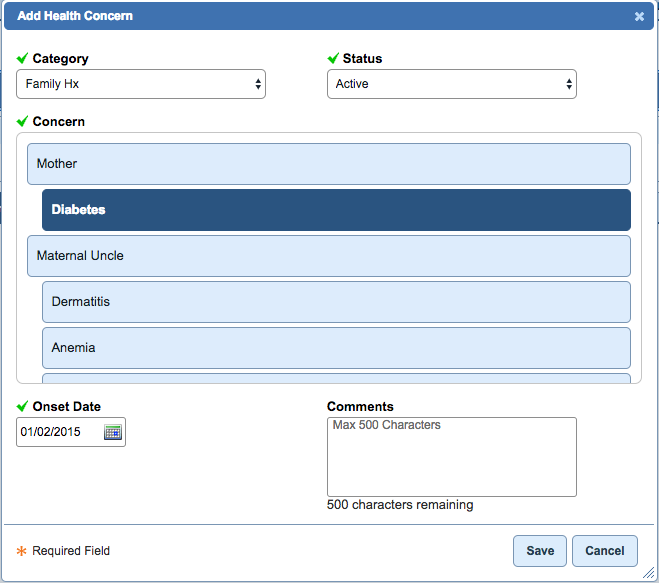Click the Add Health Concern title bar
Screen dimensions: 659x583
(x=300, y=17)
